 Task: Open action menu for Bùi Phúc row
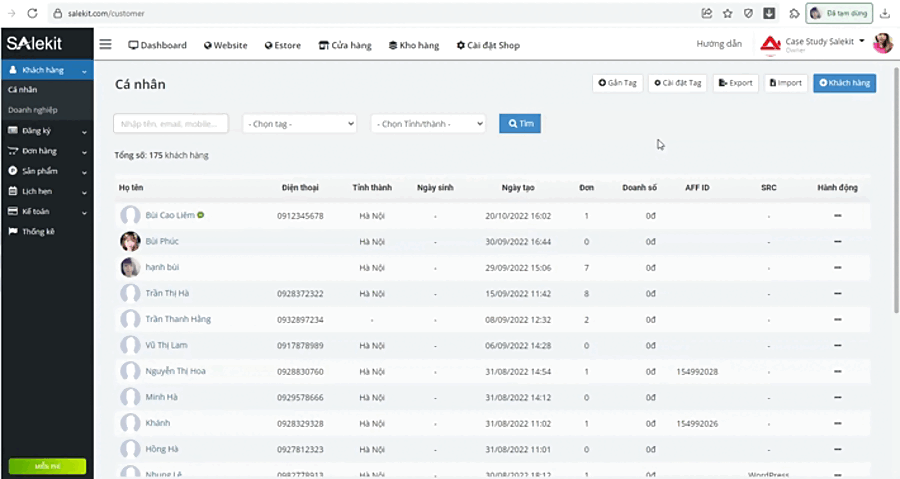(x=837, y=242)
